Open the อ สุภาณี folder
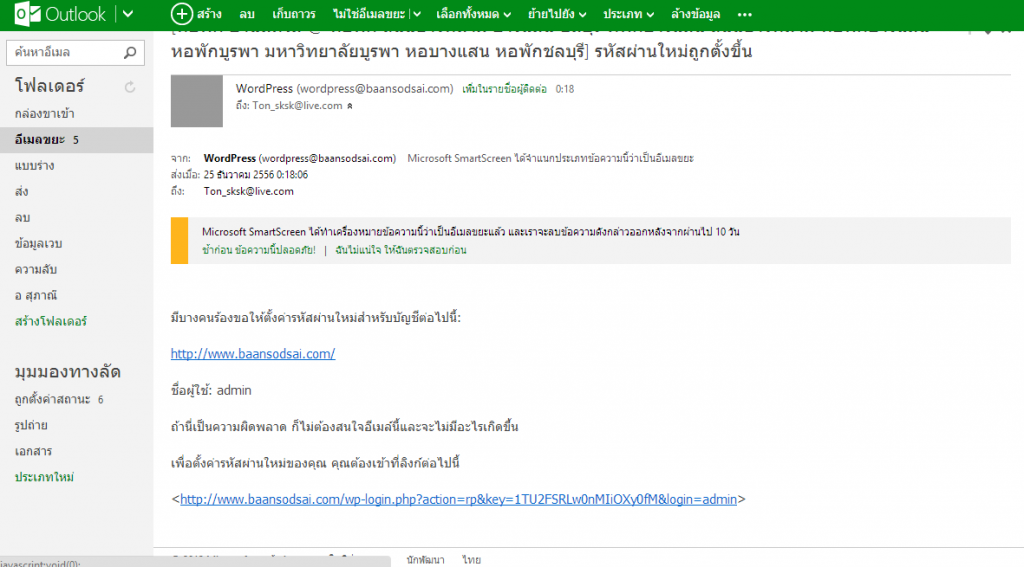Screen dimensions: 1024x567 36,295
